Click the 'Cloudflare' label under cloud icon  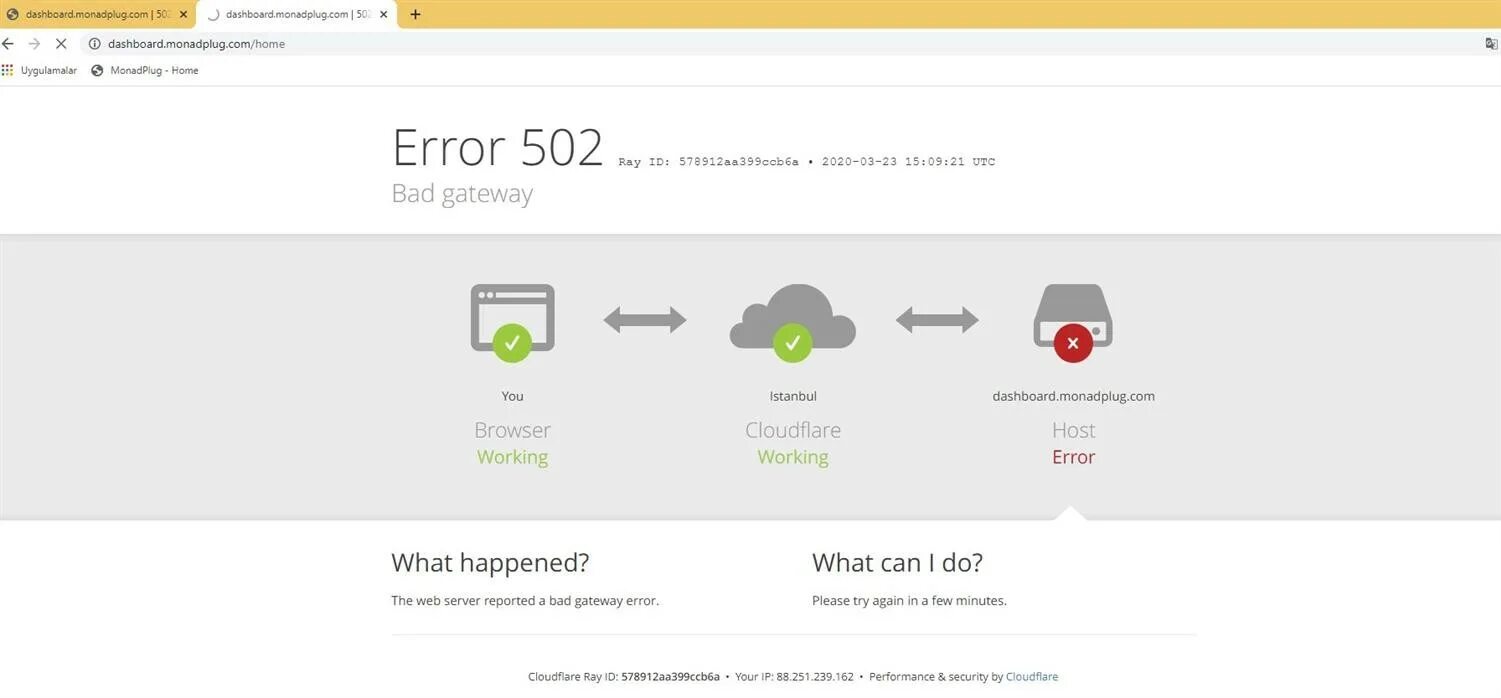[793, 430]
